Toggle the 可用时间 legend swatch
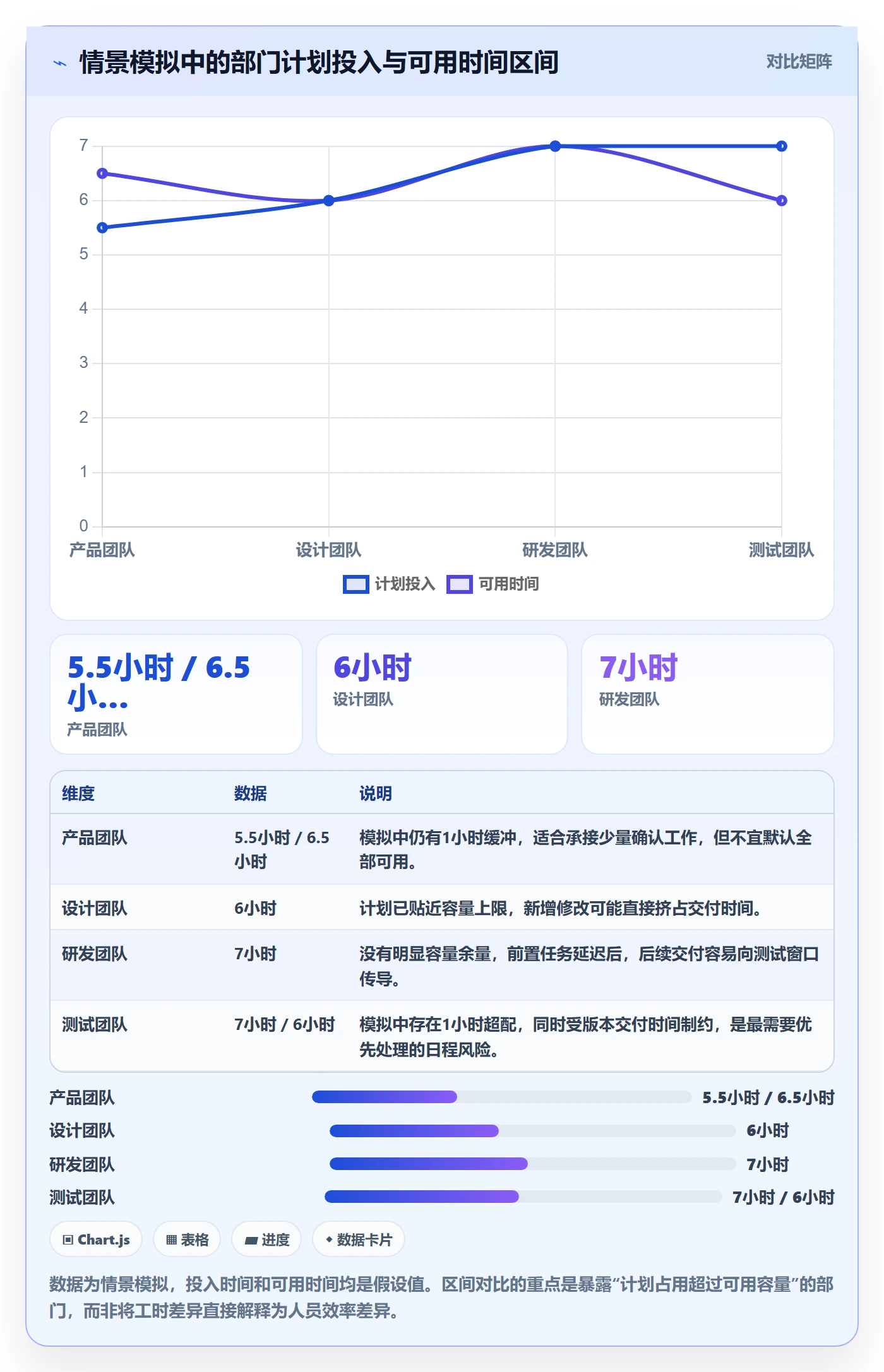 [459, 584]
